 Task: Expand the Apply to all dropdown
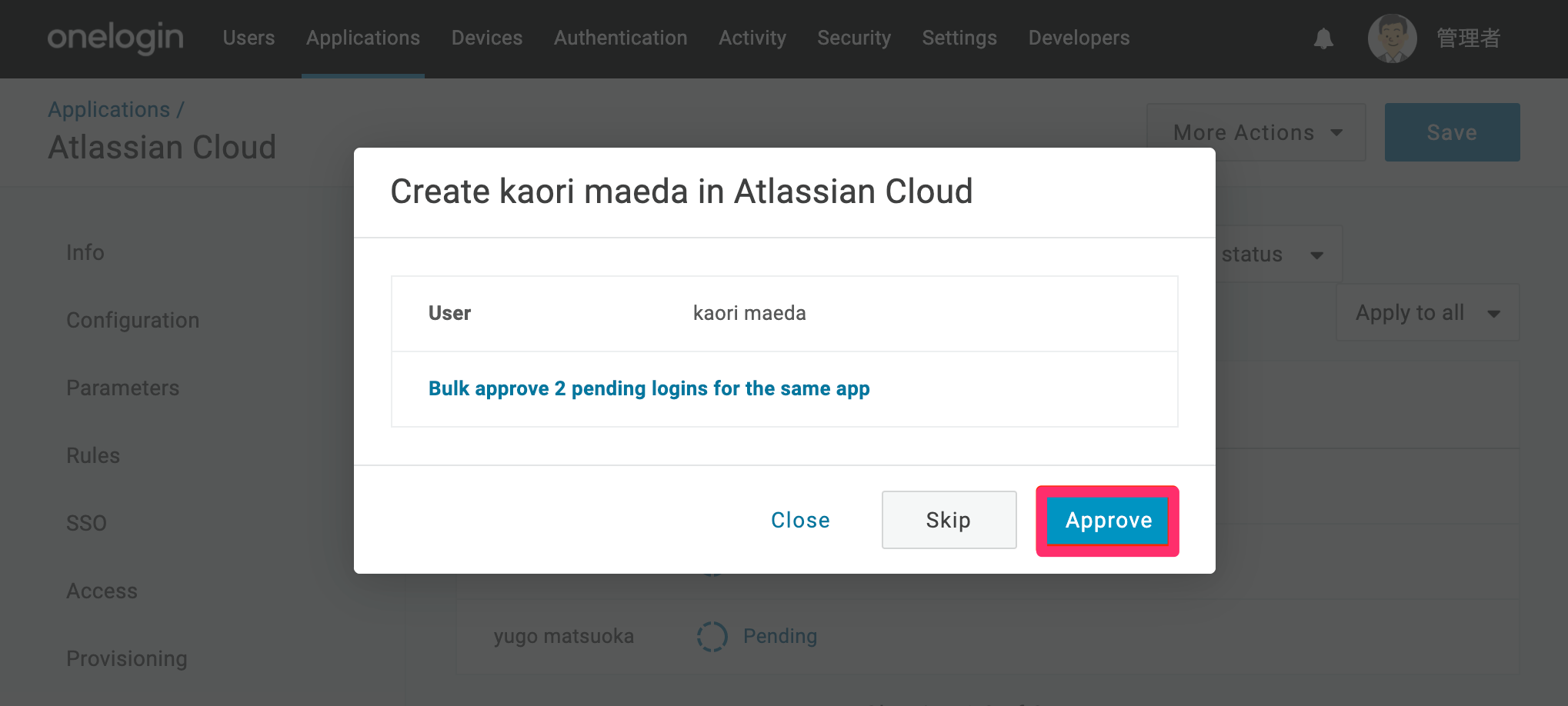coord(1428,312)
